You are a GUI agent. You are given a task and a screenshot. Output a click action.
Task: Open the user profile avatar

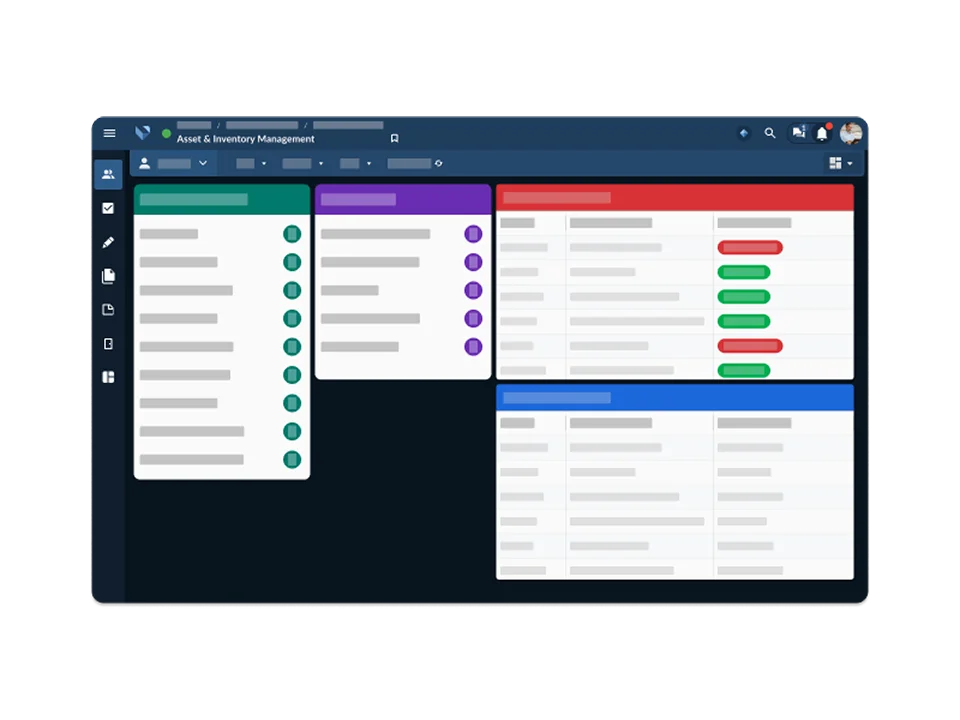coord(851,133)
